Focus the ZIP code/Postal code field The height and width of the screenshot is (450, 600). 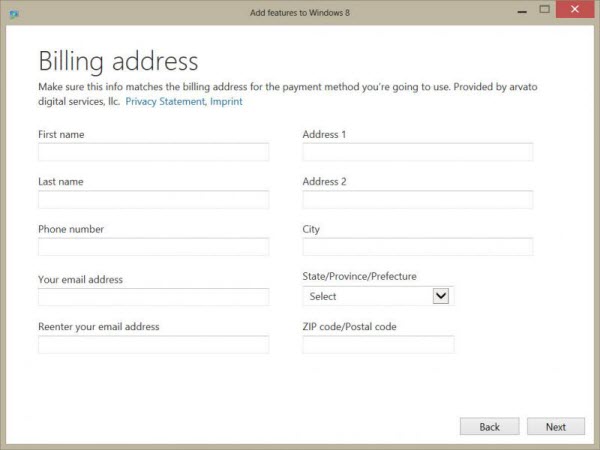(378, 344)
